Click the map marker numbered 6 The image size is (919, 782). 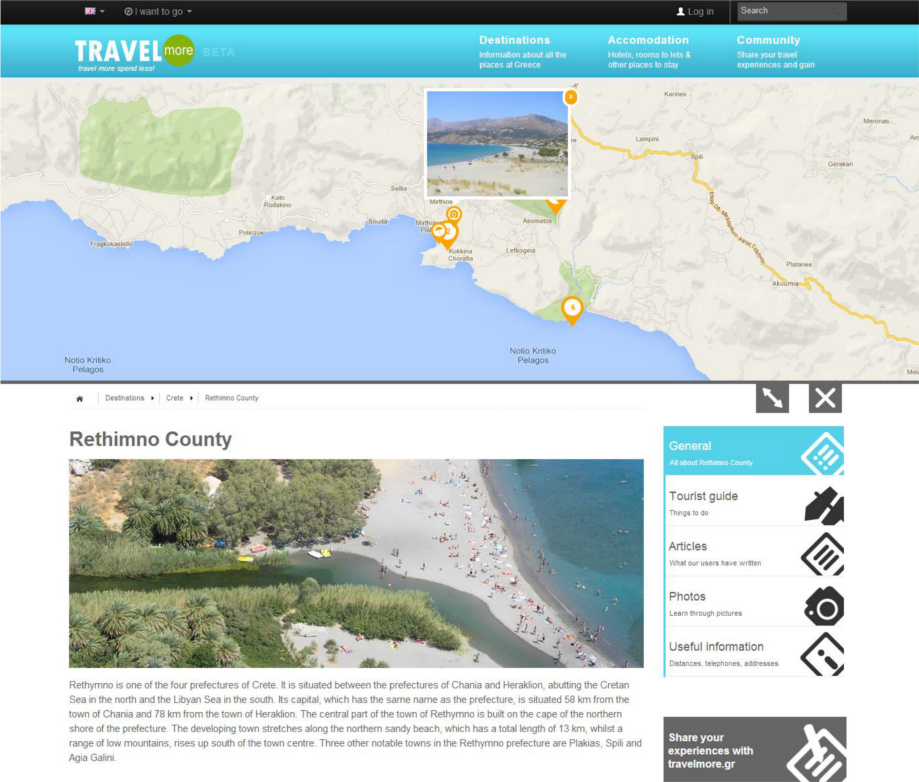tap(572, 310)
